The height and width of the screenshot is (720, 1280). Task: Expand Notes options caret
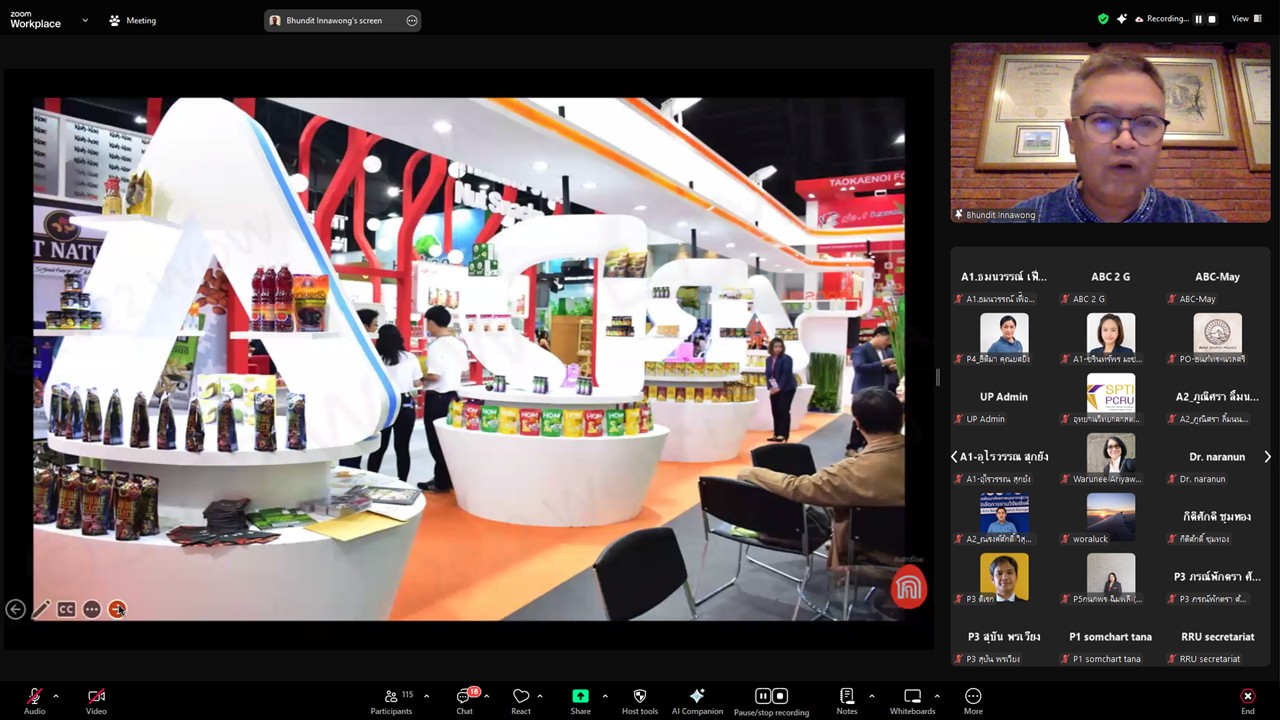click(x=871, y=696)
